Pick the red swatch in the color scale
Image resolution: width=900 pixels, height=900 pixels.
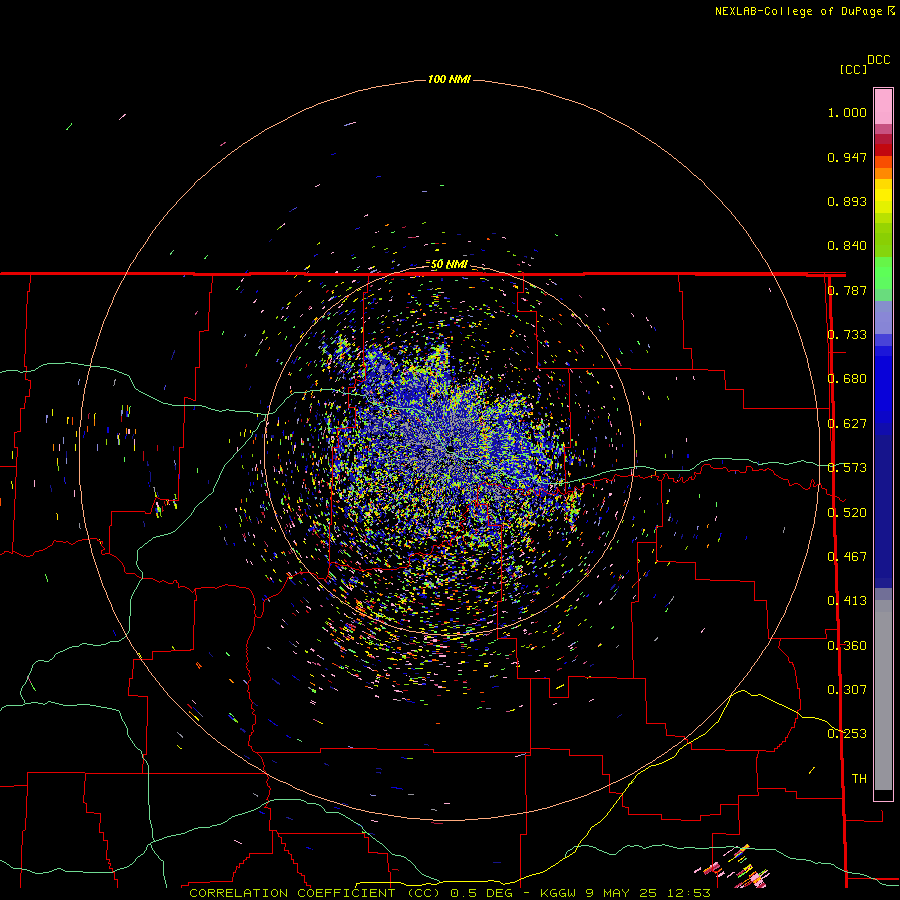click(x=883, y=150)
